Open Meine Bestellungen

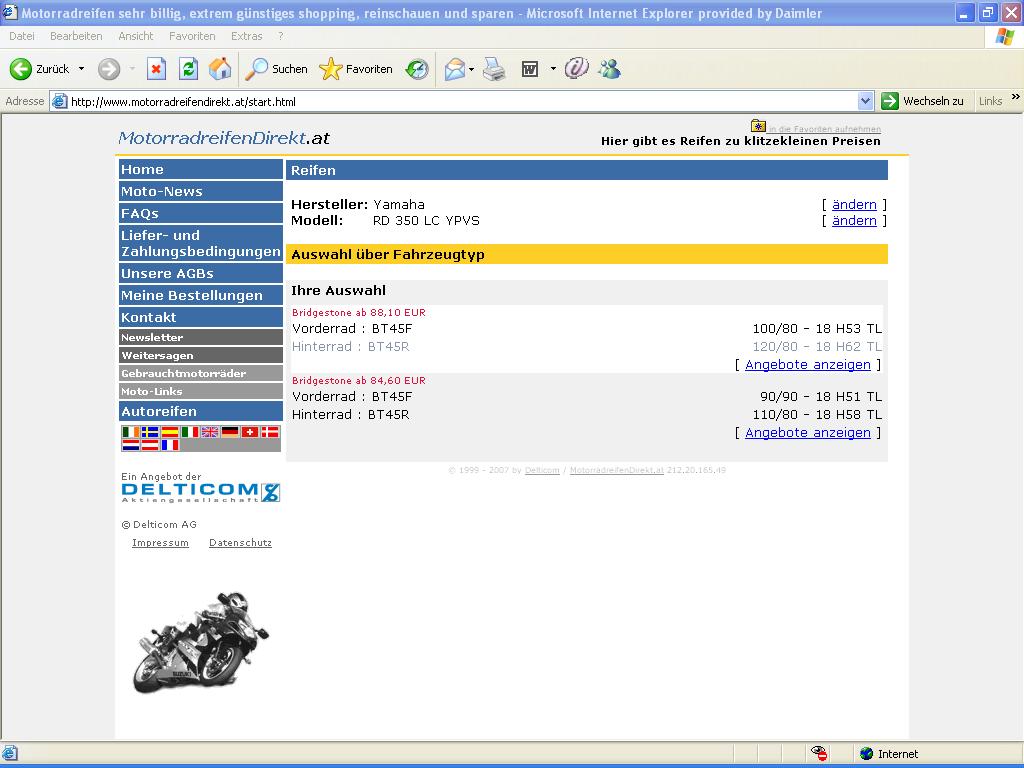[x=200, y=295]
